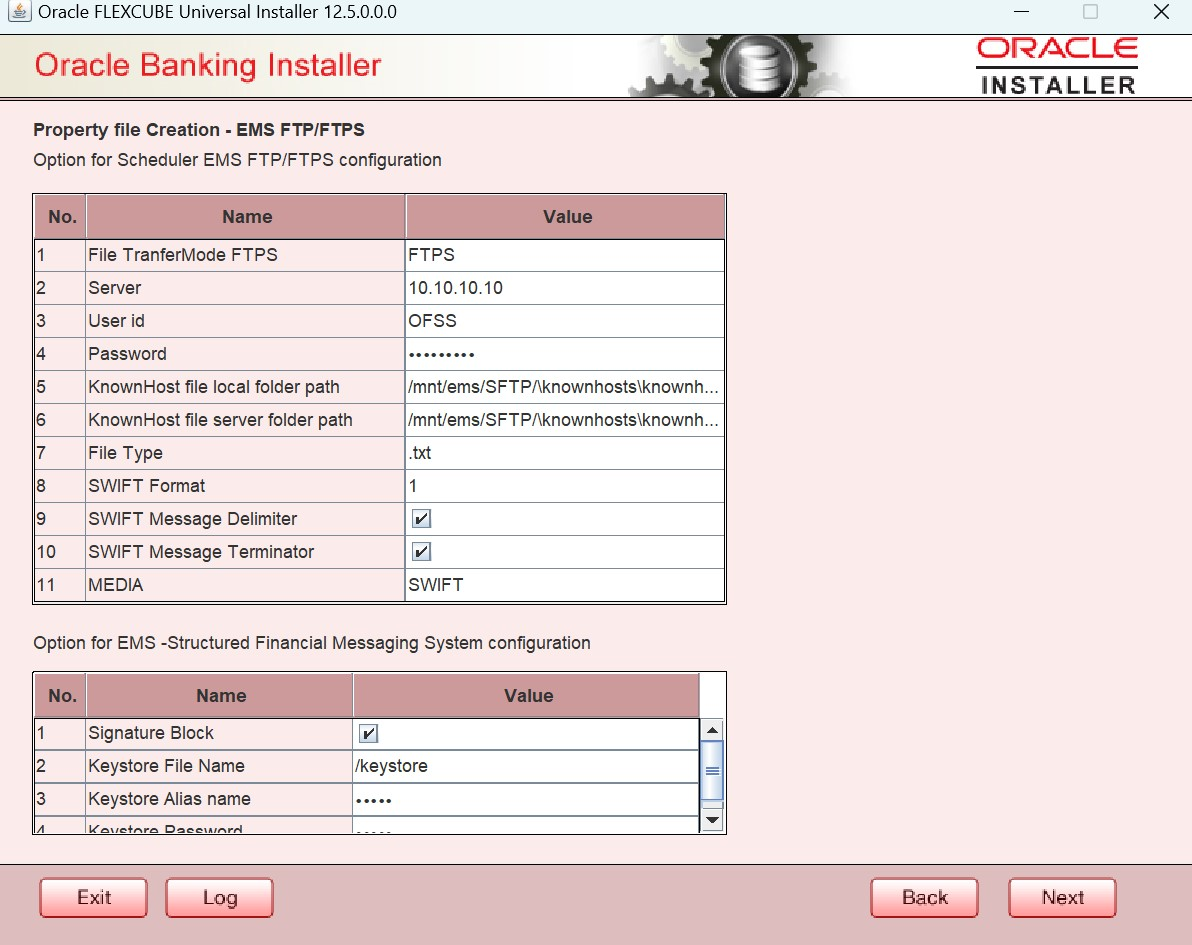Image resolution: width=1192 pixels, height=945 pixels.
Task: Edit KnownHost file local folder path value
Action: point(565,387)
